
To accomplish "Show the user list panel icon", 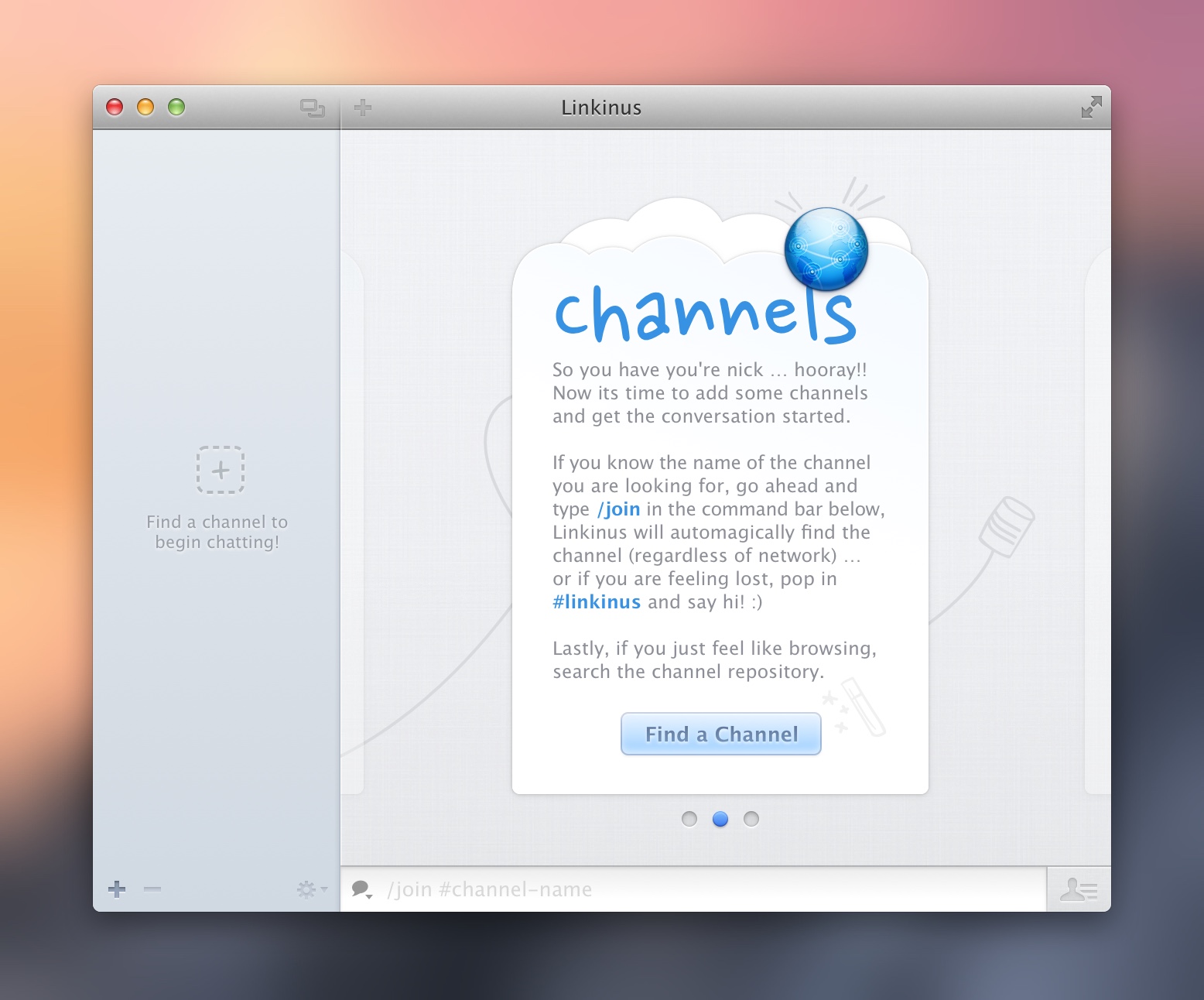I will click(x=1079, y=889).
